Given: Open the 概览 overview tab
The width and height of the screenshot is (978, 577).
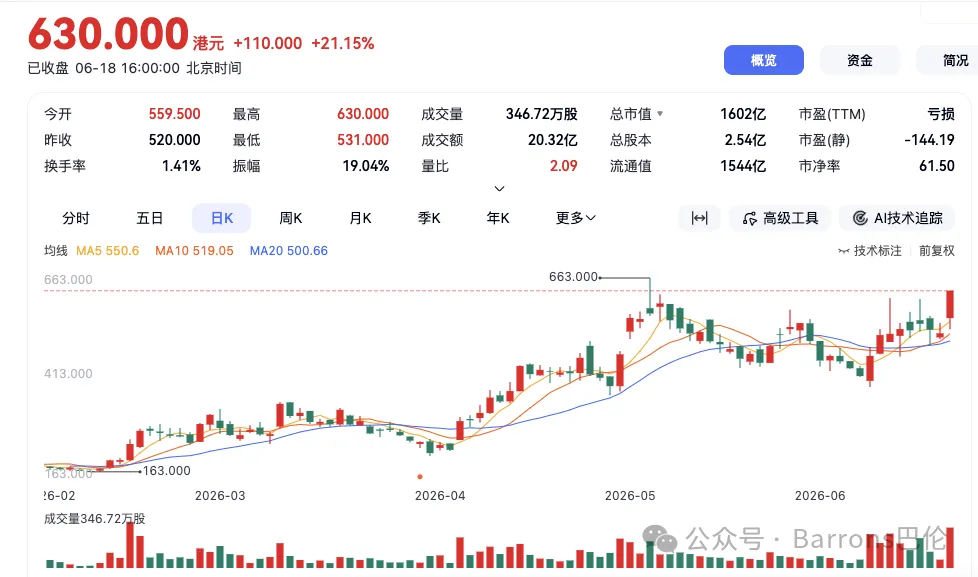Looking at the screenshot, I should click(x=763, y=60).
